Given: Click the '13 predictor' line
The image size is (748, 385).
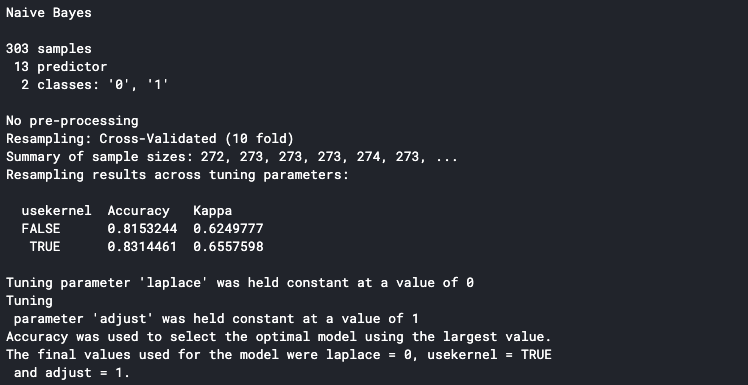Looking at the screenshot, I should (61, 67).
